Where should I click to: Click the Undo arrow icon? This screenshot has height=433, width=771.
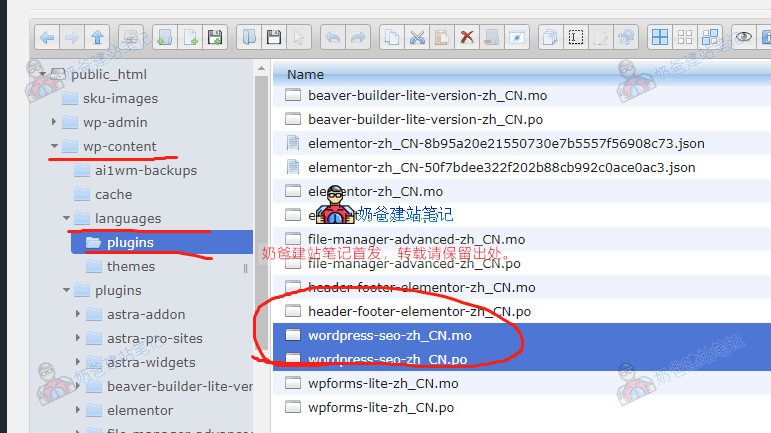click(x=332, y=38)
